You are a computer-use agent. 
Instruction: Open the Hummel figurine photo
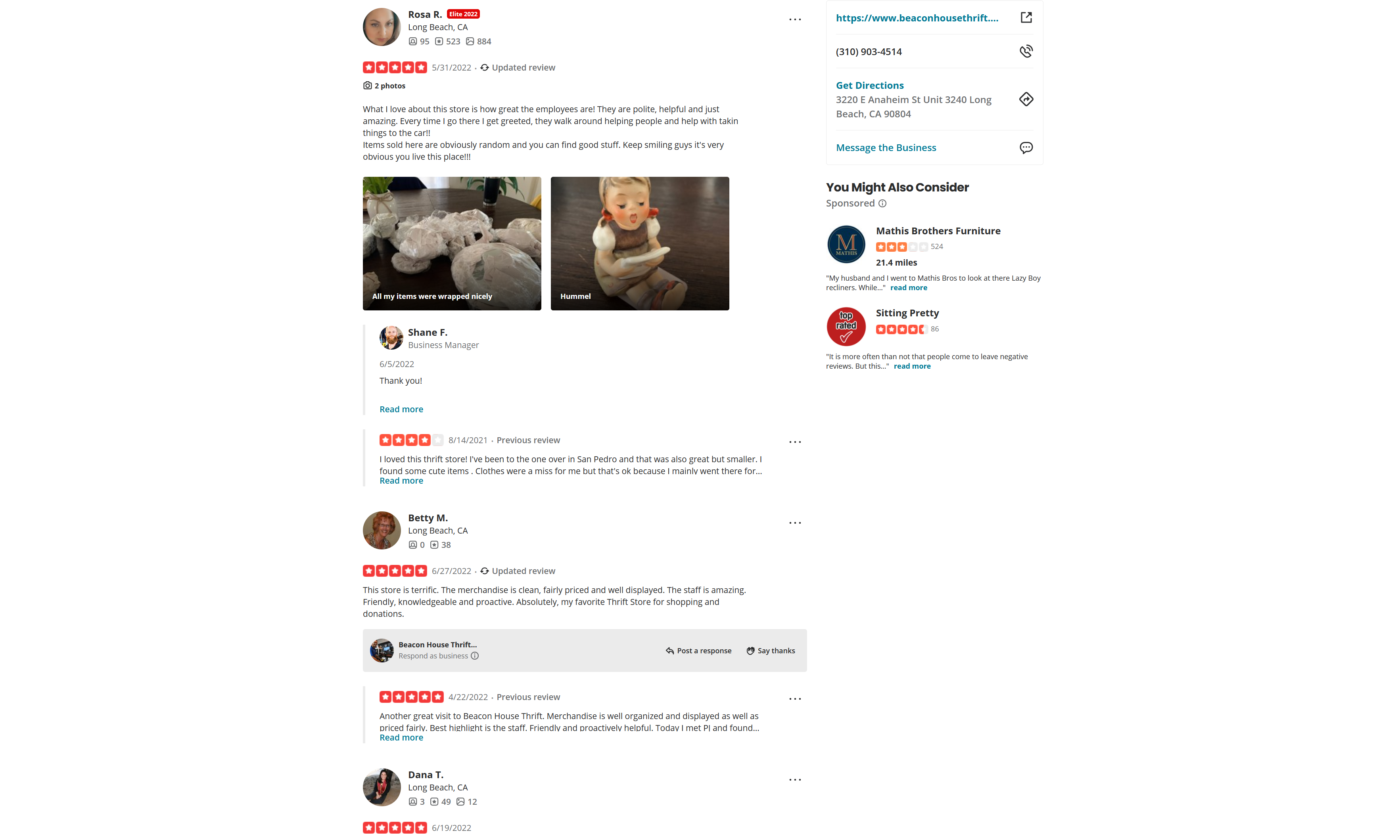(x=640, y=243)
